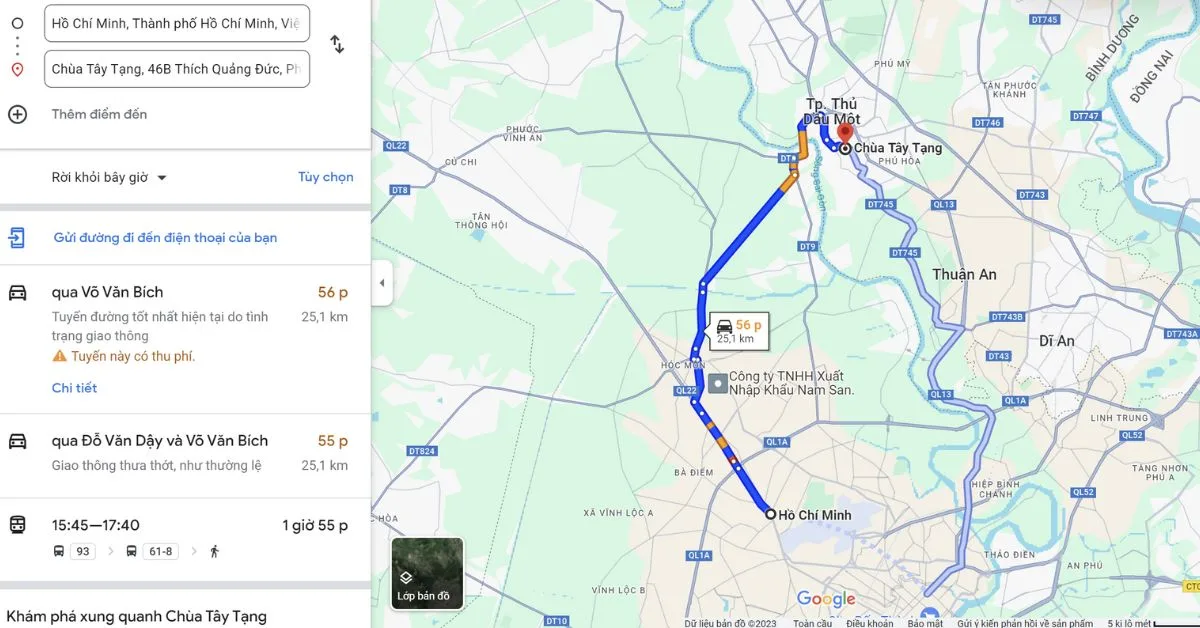Image resolution: width=1200 pixels, height=628 pixels.
Task: Click the add destination plus icon
Action: (x=17, y=114)
